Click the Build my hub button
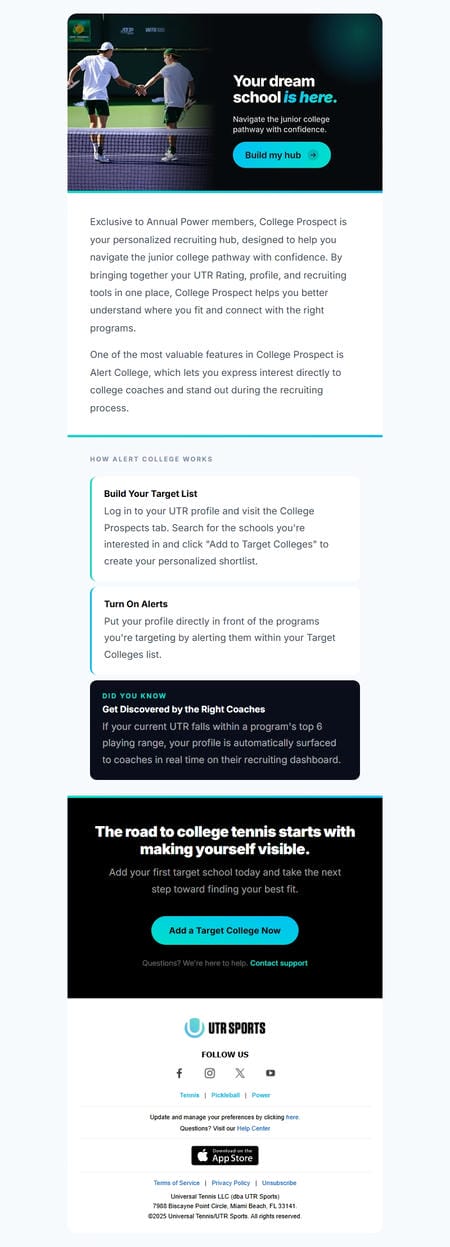Image resolution: width=450 pixels, height=1247 pixels. point(282,155)
